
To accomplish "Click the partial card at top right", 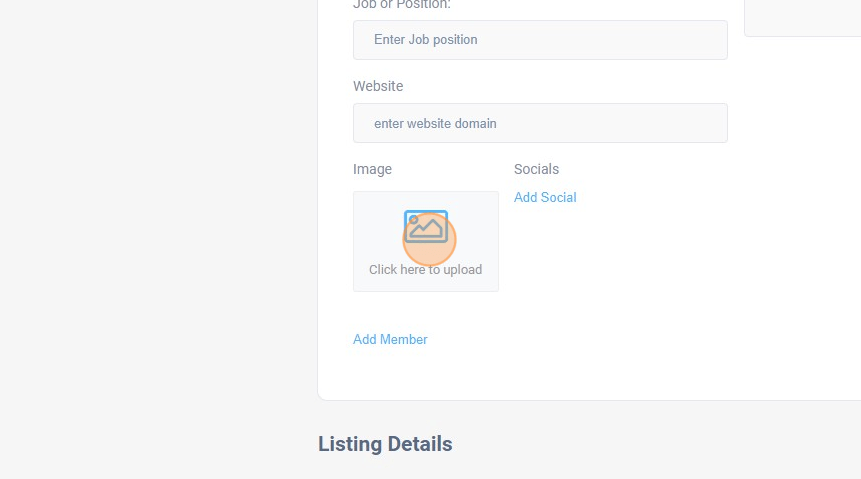I will [x=802, y=17].
